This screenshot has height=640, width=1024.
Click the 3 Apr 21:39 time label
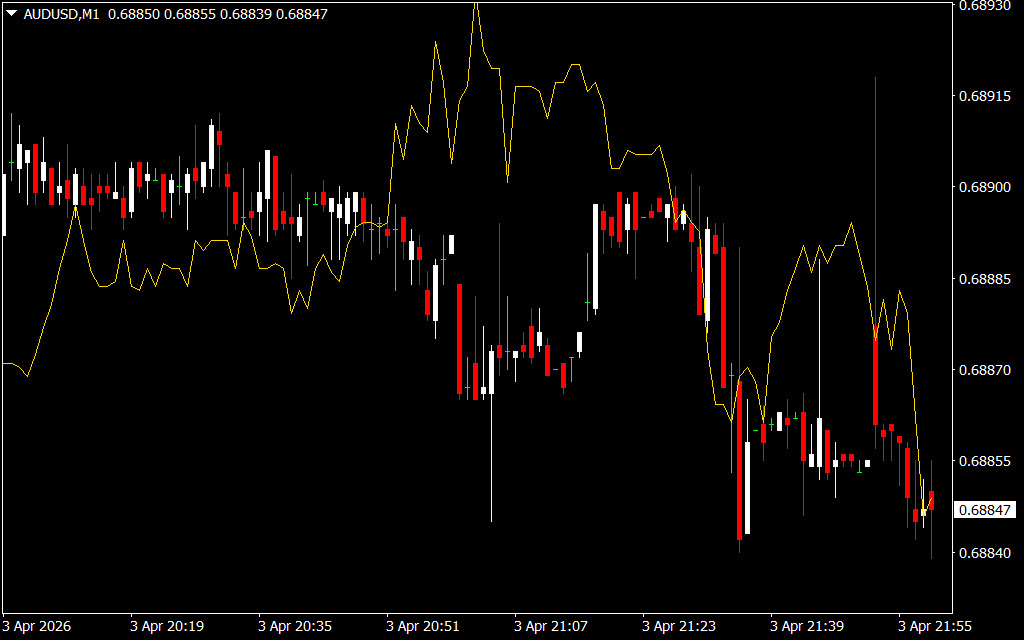807,627
